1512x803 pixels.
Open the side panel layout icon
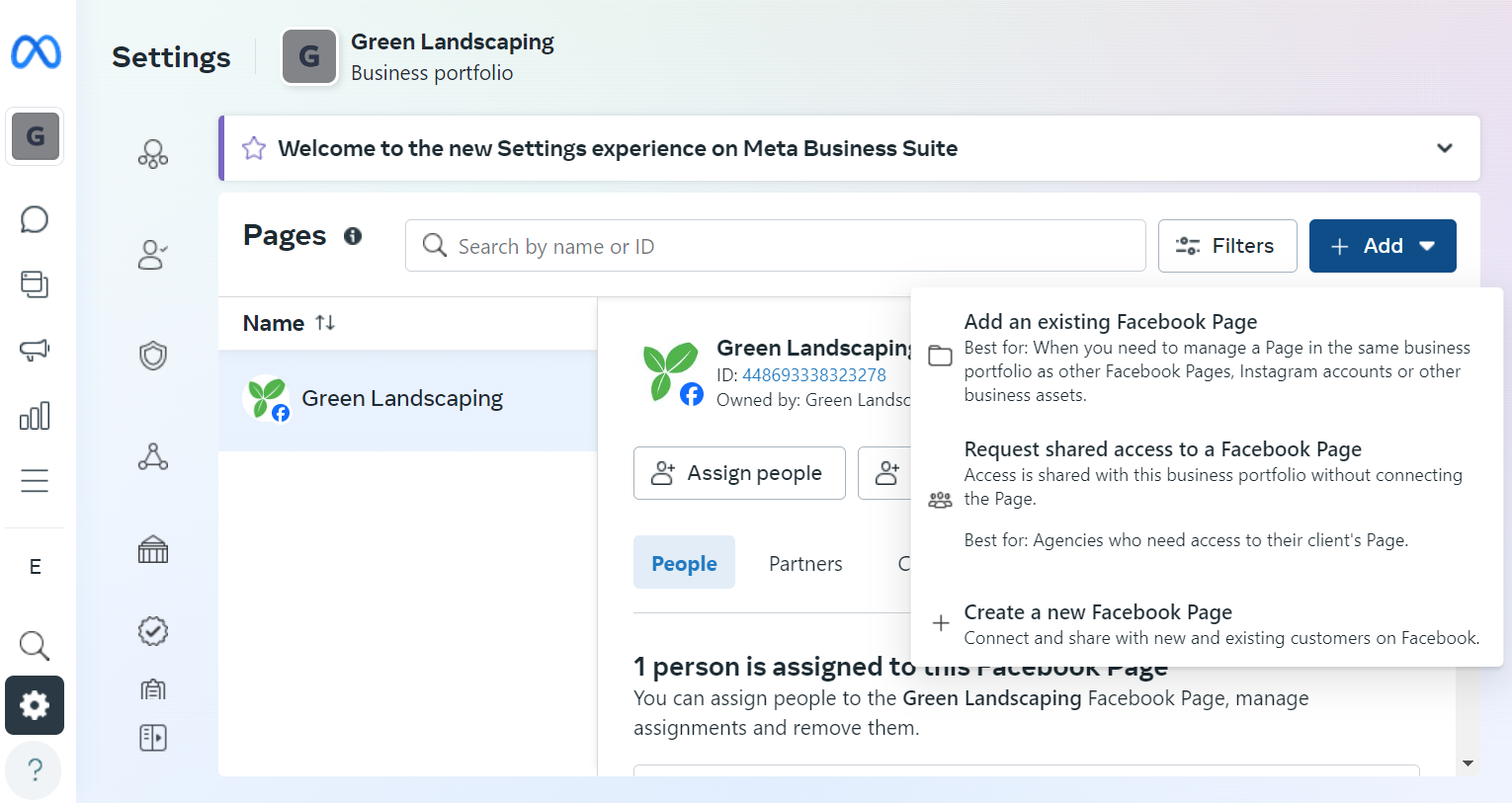coord(153,738)
